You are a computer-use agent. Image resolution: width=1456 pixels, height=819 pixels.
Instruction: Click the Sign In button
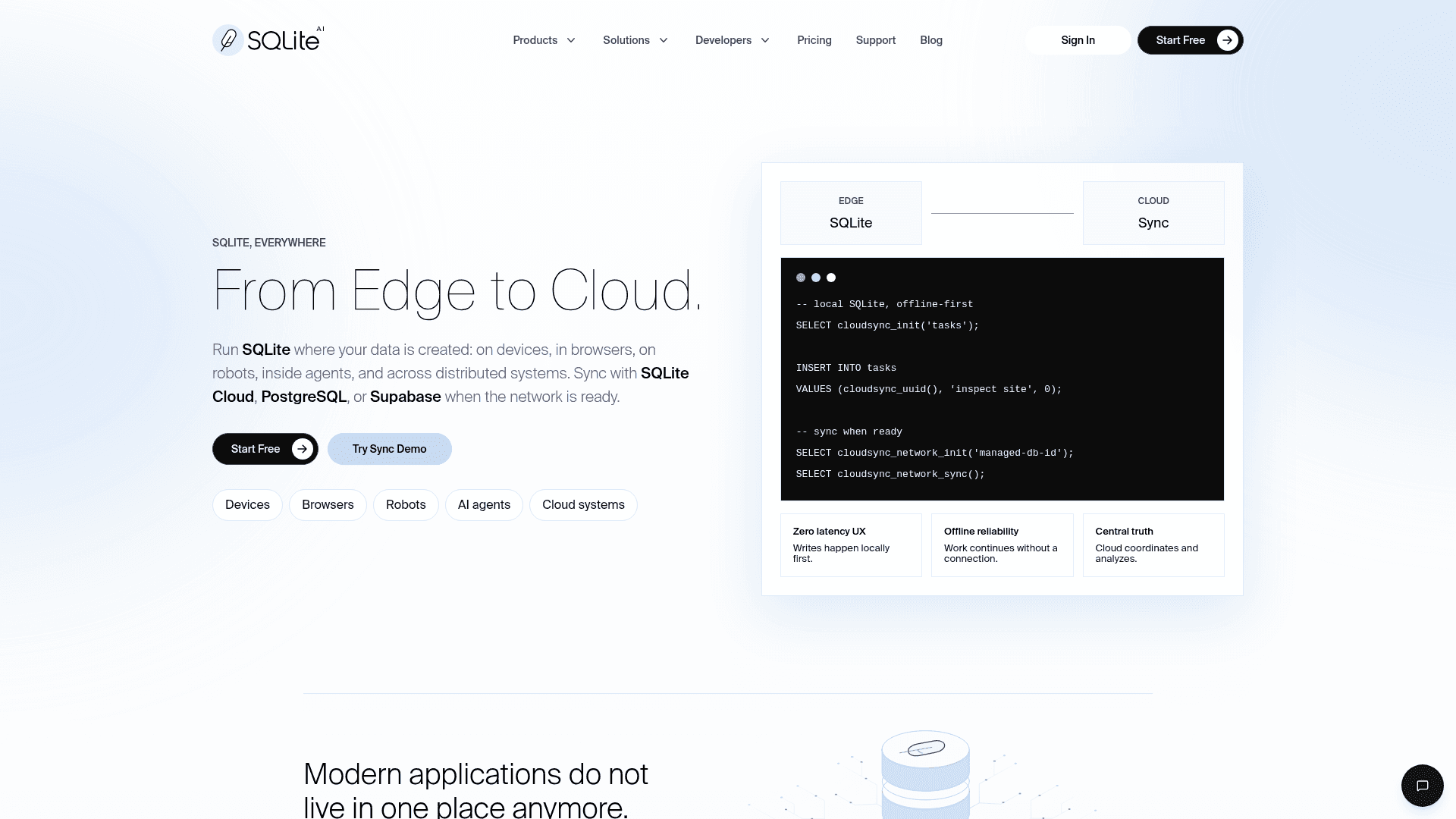(x=1078, y=40)
